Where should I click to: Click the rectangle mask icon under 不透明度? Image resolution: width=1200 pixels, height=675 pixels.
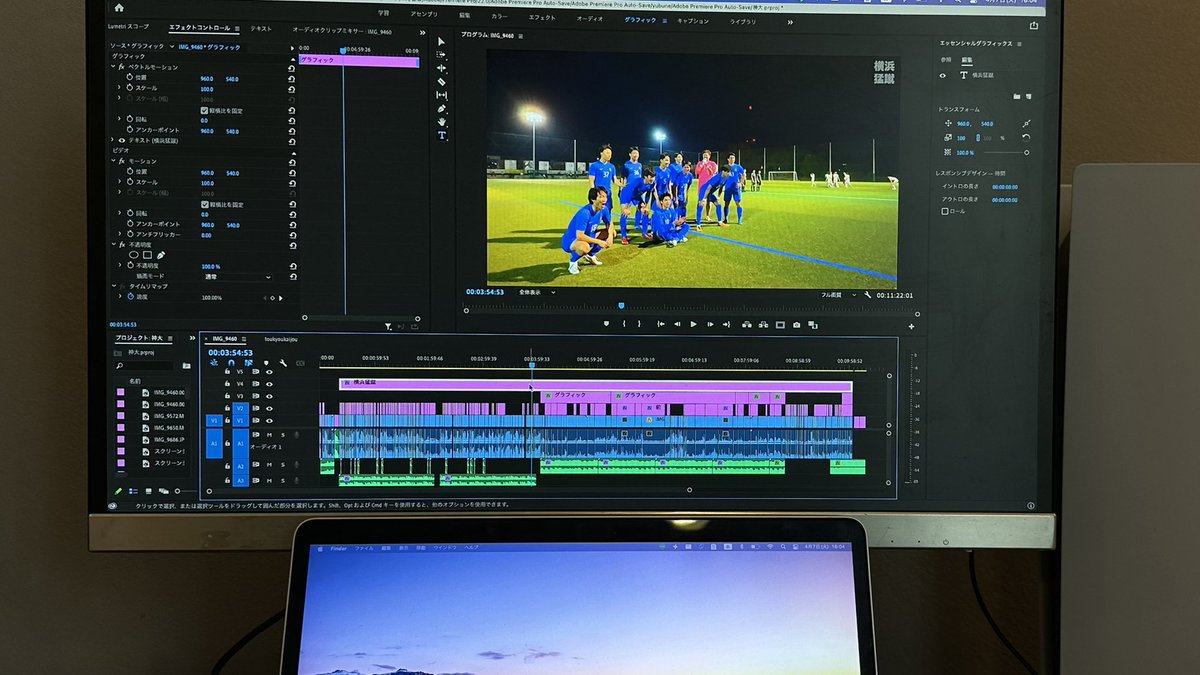point(147,255)
